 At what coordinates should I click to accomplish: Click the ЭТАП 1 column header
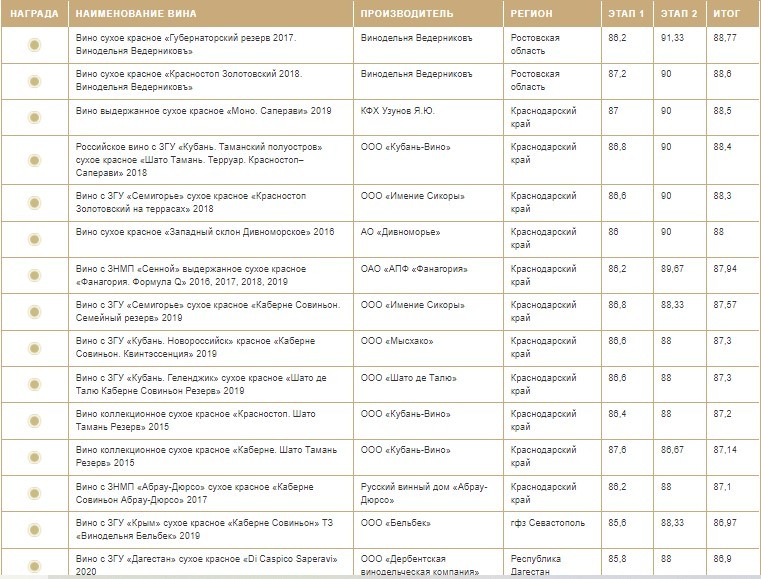pyautogui.click(x=626, y=14)
